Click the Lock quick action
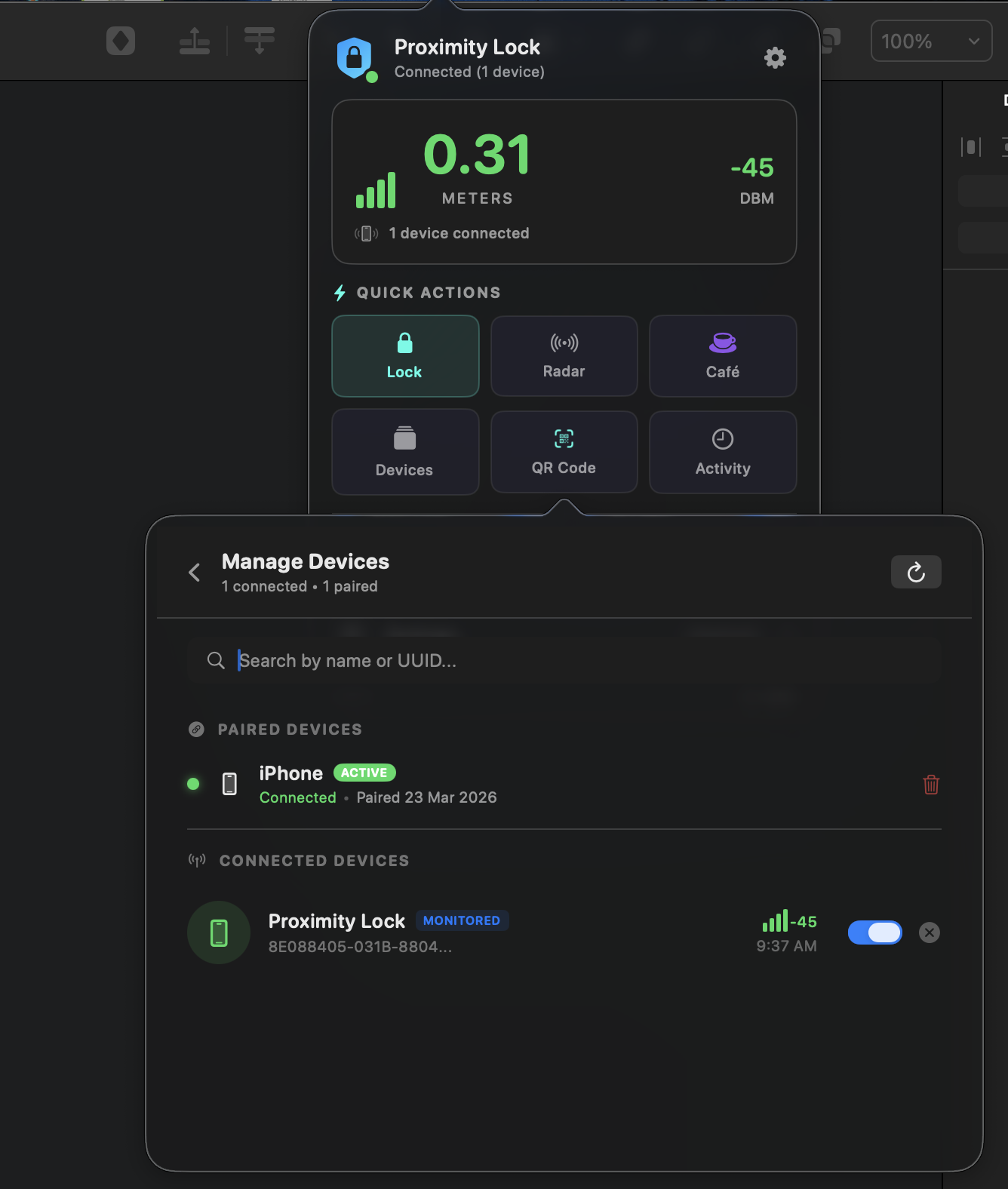This screenshot has height=1189, width=1008. (x=405, y=356)
